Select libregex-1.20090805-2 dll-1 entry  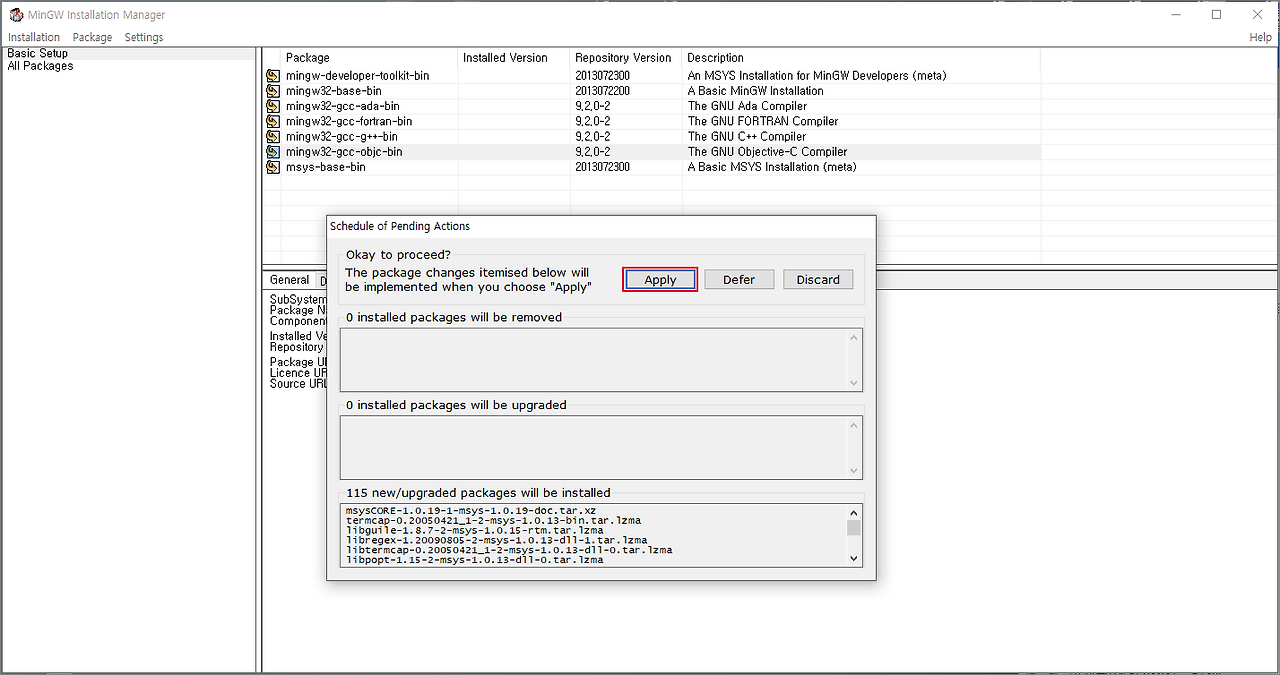coord(496,540)
